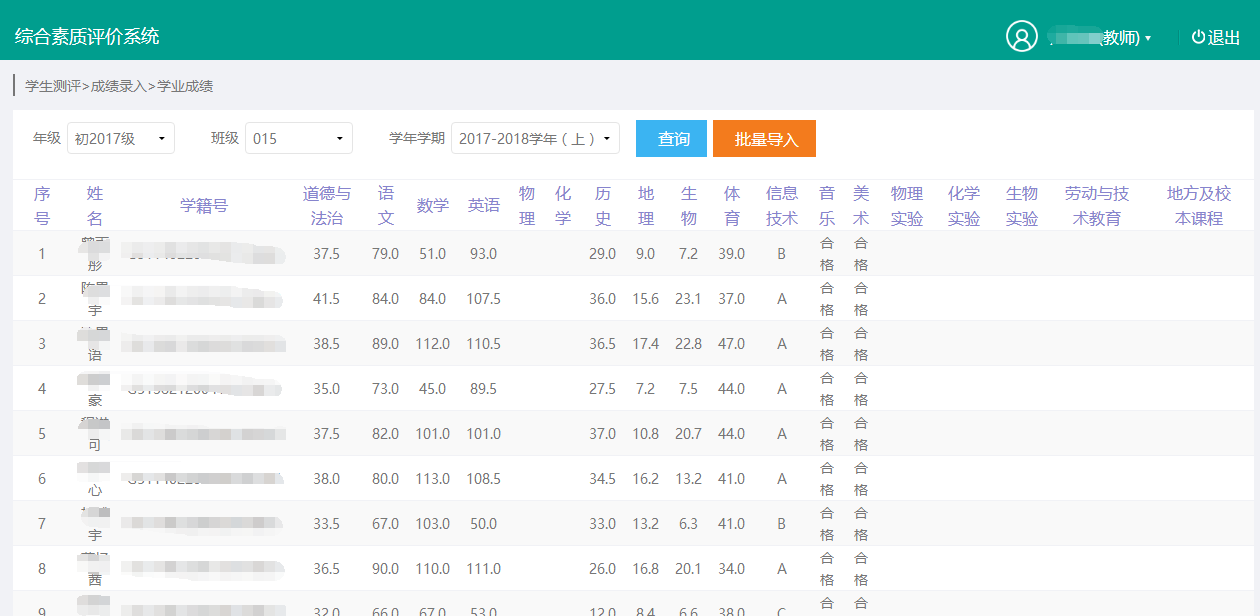
Task: Select the grade A cell in row 2
Action: [x=782, y=298]
